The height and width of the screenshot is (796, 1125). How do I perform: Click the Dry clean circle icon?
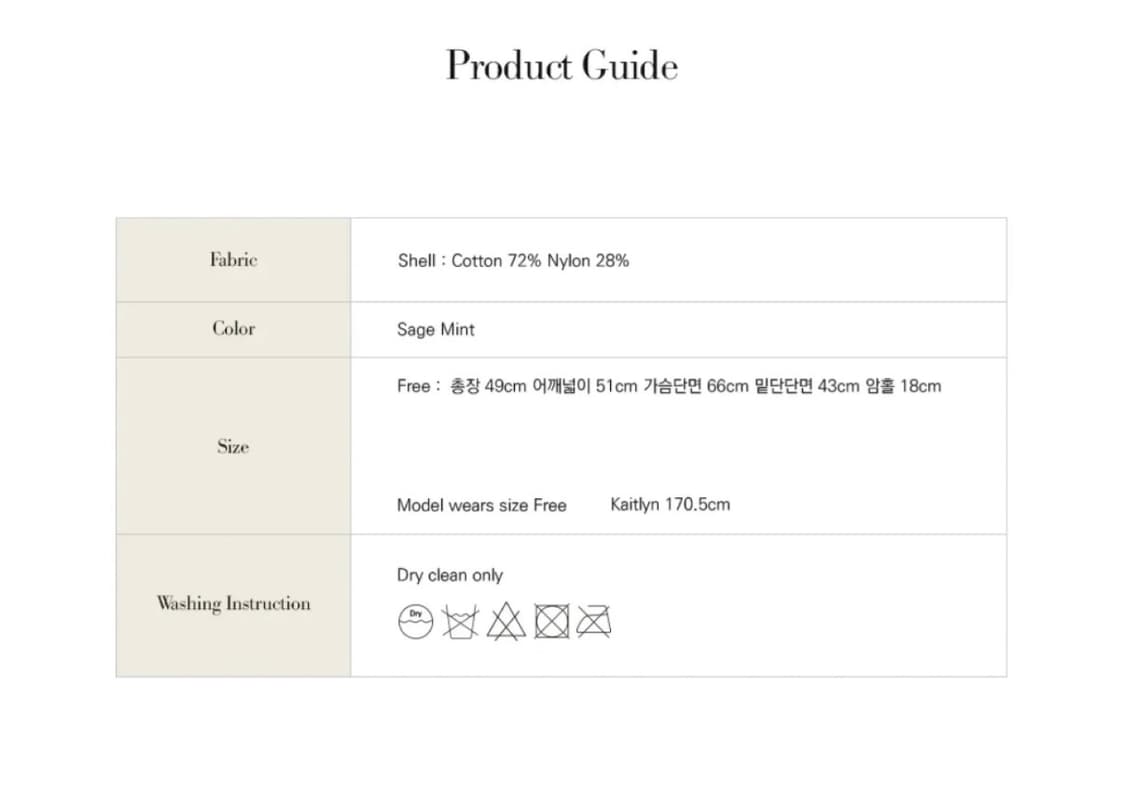click(415, 622)
